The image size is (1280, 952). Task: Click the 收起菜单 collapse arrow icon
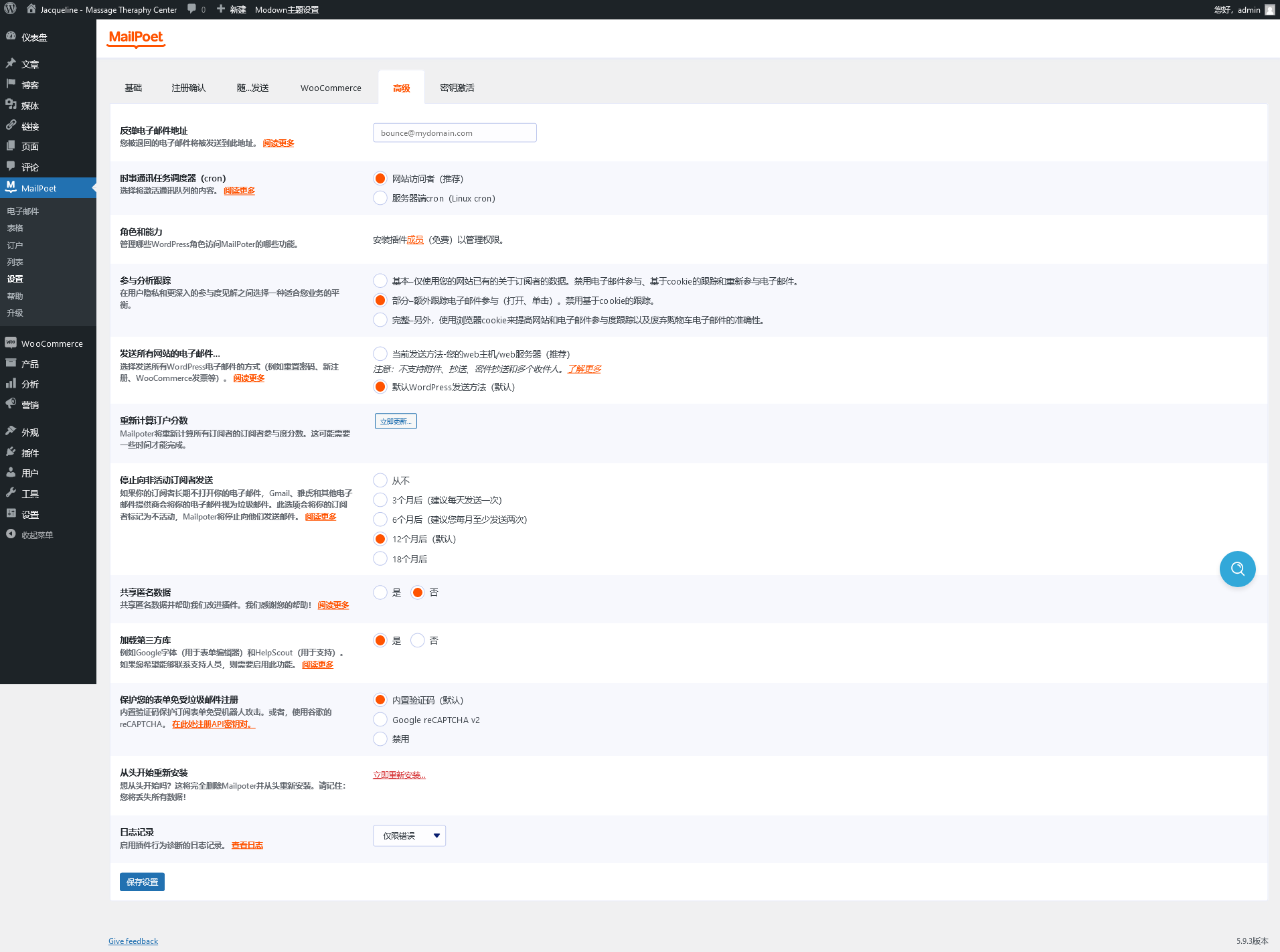point(11,534)
